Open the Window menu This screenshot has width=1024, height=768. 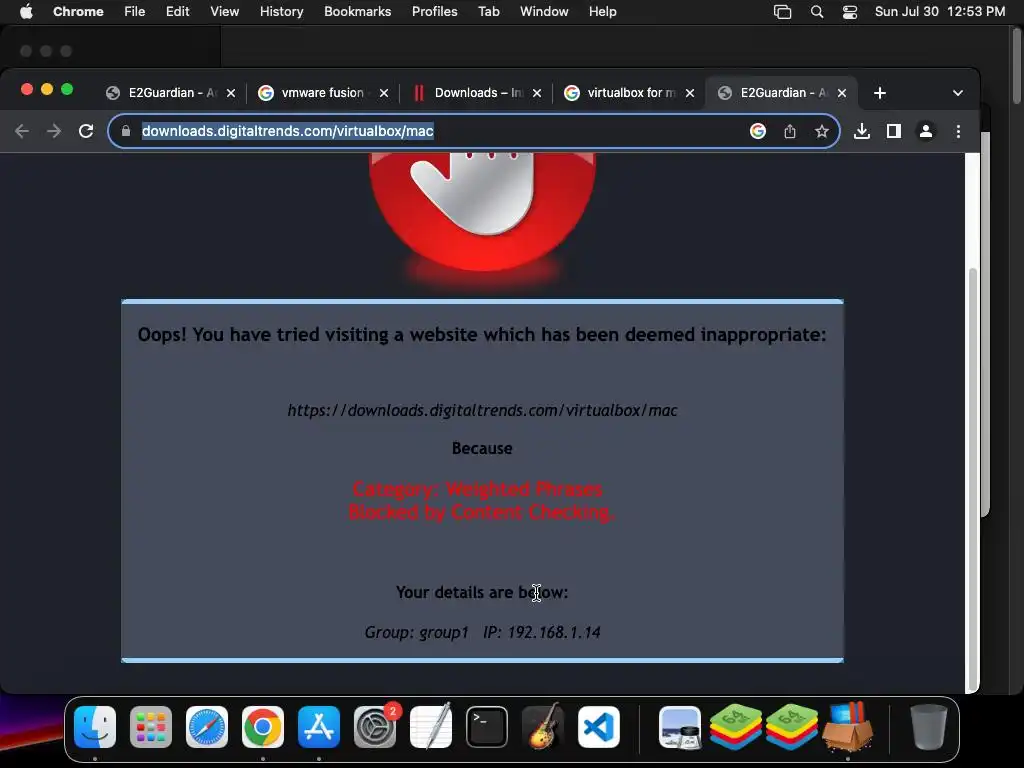544,12
